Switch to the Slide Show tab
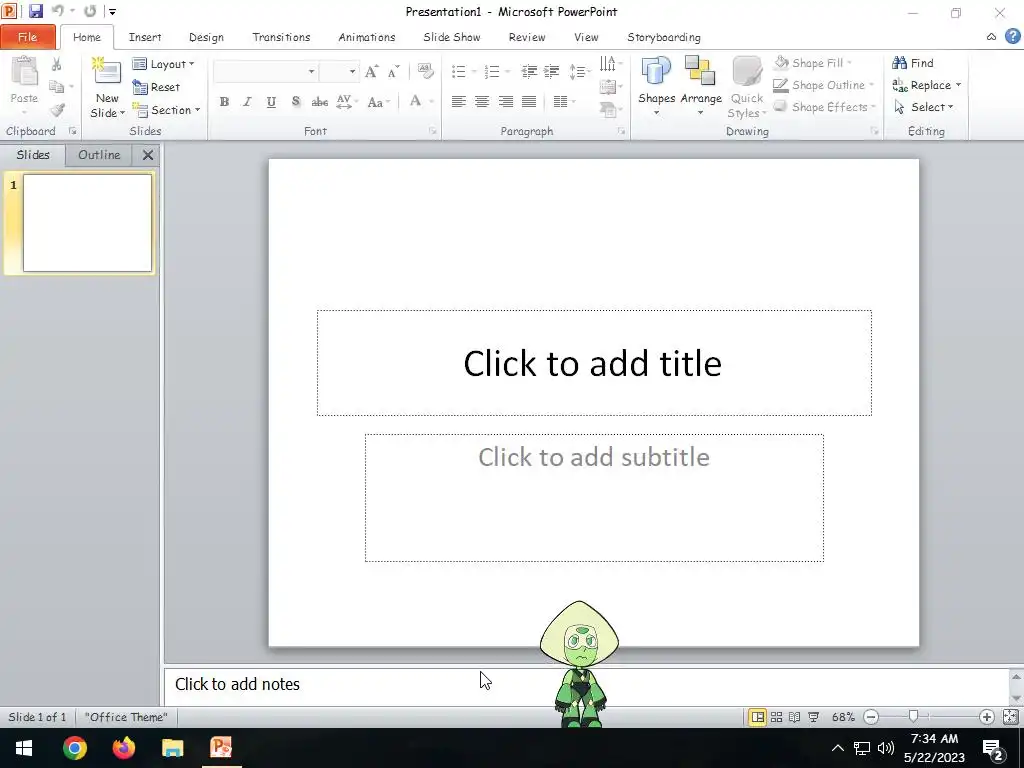Viewport: 1024px width, 768px height. pos(452,37)
